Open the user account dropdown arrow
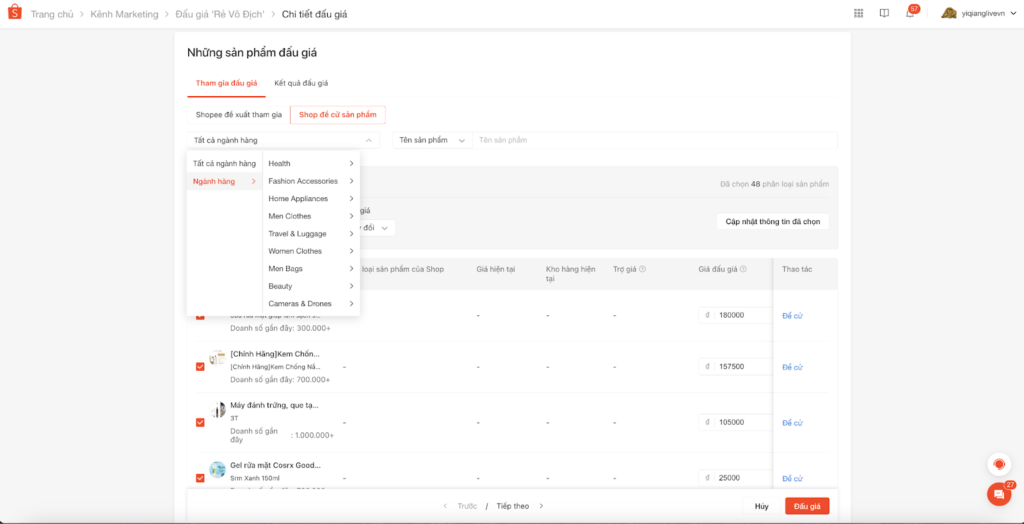Image resolution: width=1024 pixels, height=524 pixels. pyautogui.click(x=1012, y=13)
